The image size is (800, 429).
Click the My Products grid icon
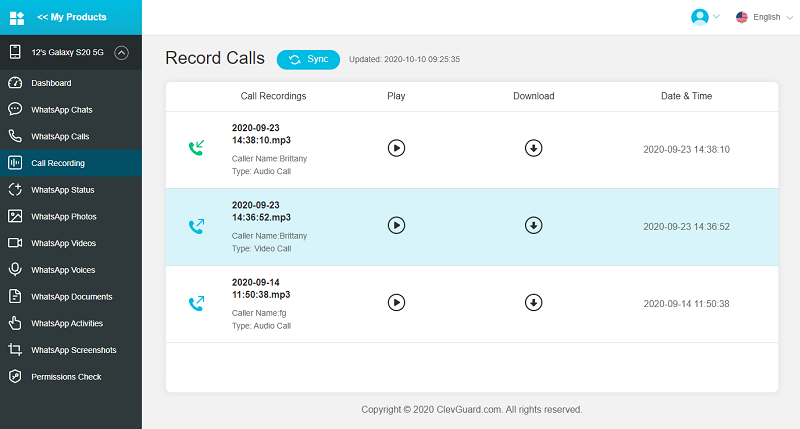pyautogui.click(x=17, y=17)
